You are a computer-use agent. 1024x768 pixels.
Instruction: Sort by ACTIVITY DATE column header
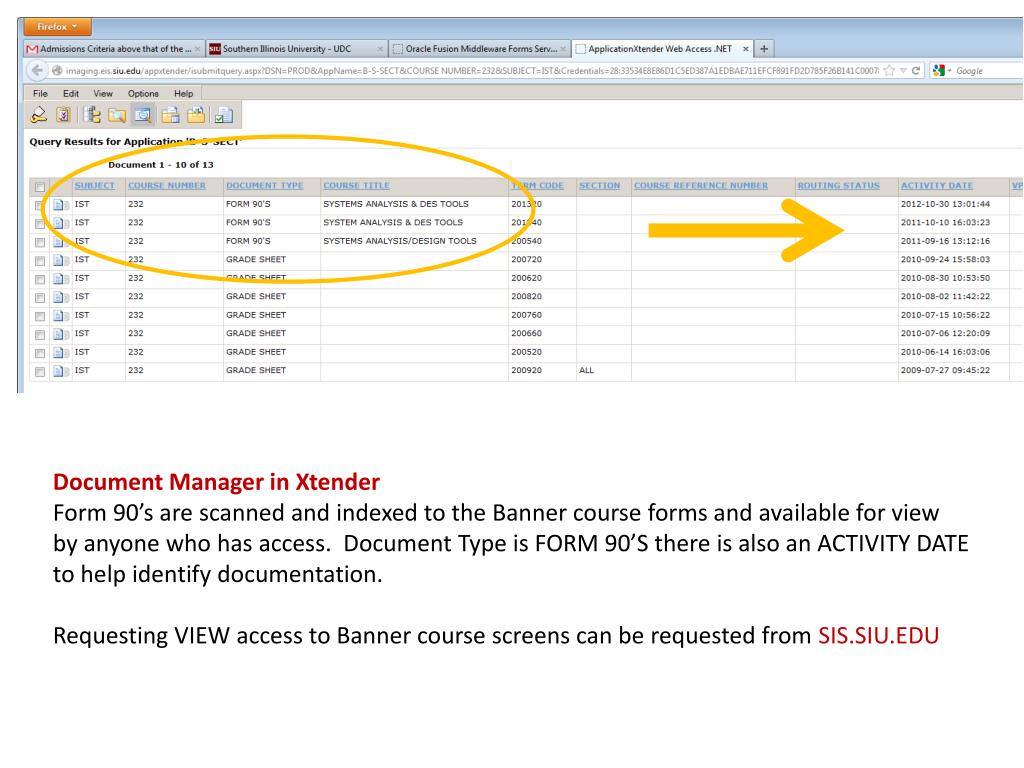click(936, 185)
